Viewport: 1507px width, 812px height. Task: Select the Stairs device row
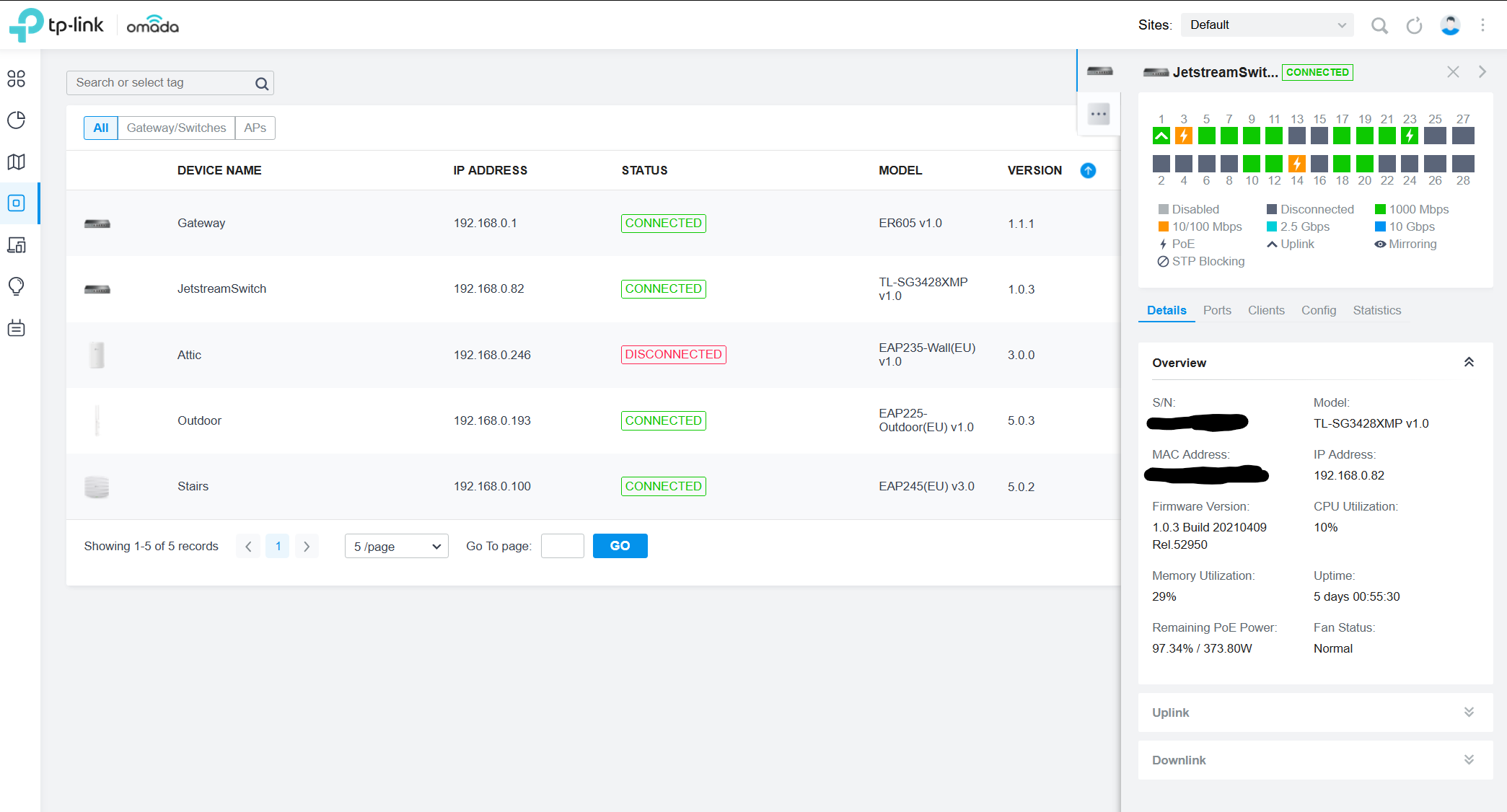(593, 486)
